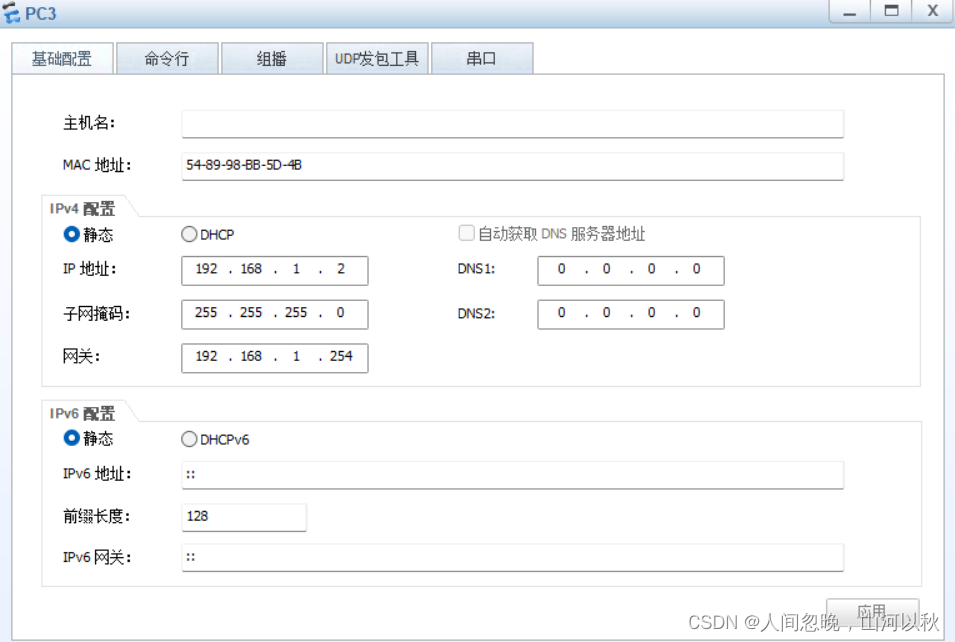Viewport: 955px width, 642px height.
Task: Open the 组播 tab
Action: (x=272, y=59)
